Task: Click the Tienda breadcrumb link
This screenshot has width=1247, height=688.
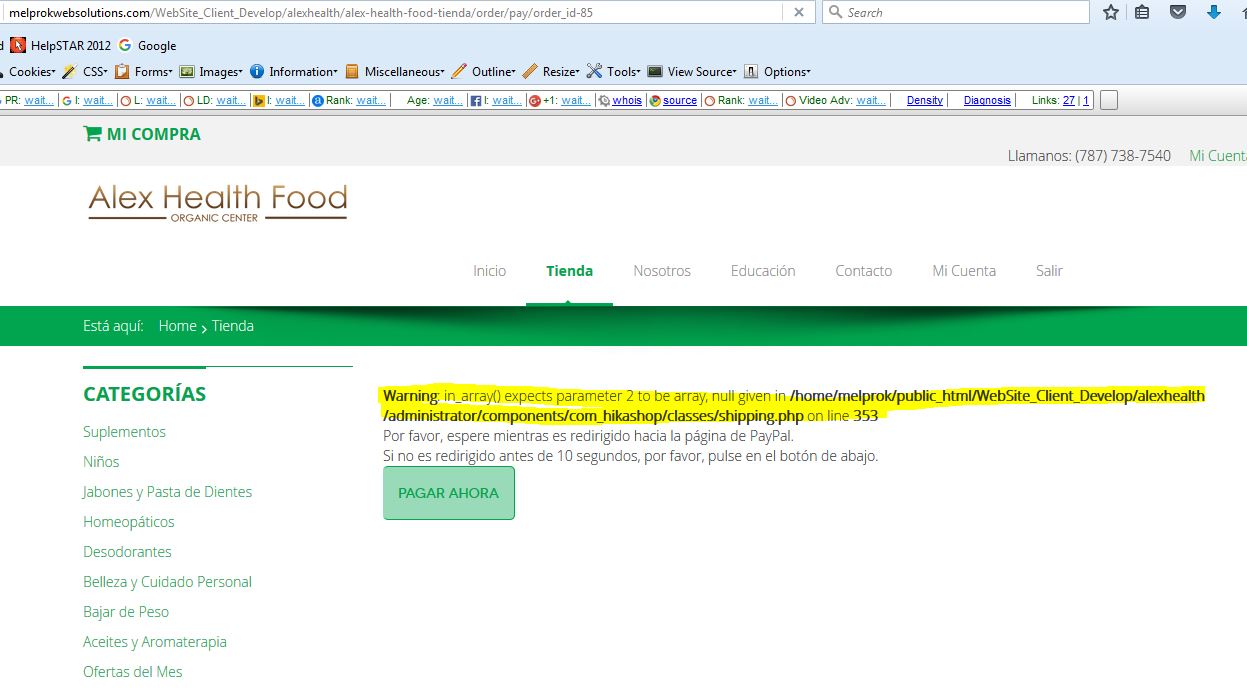Action: pyautogui.click(x=232, y=326)
